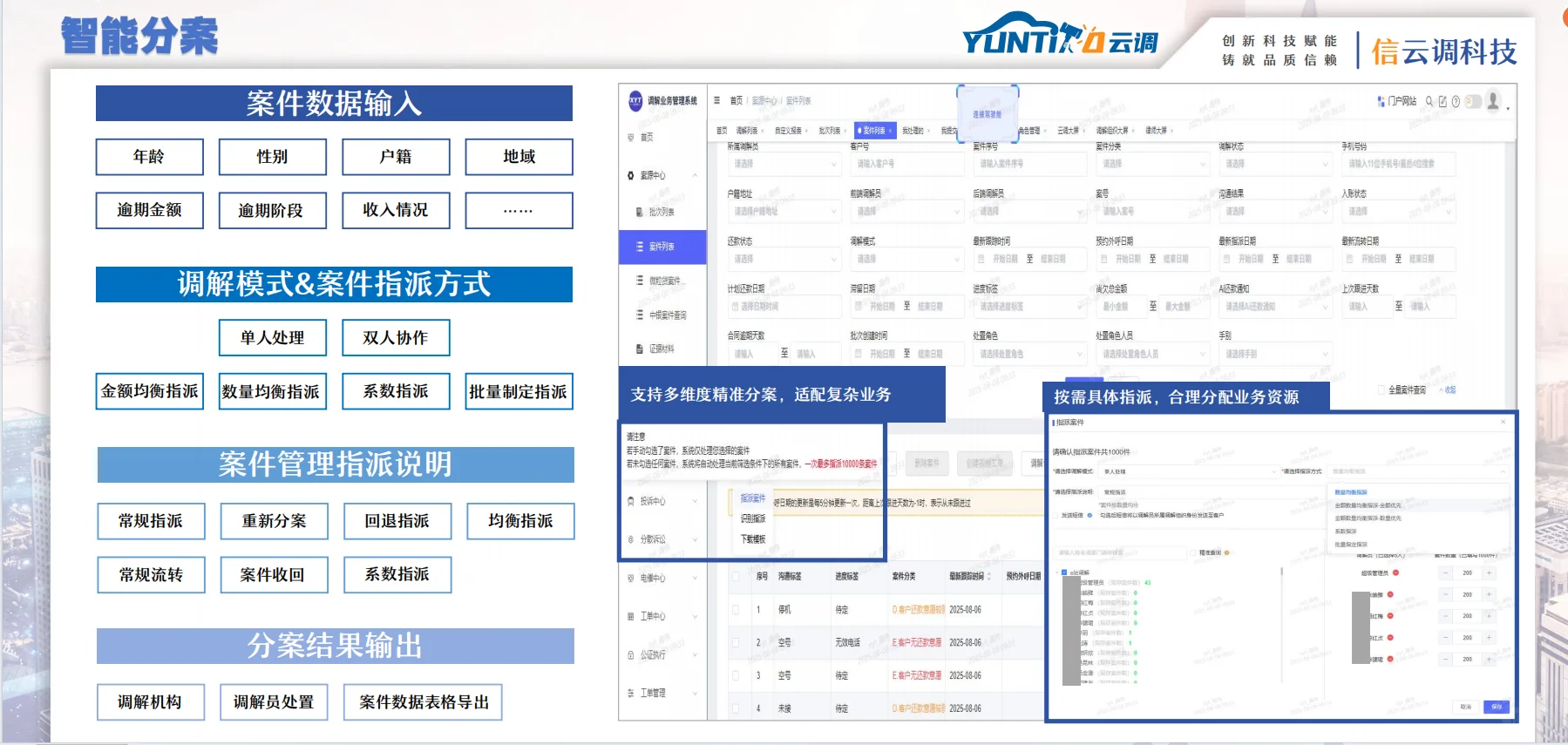This screenshot has height=745, width=1568.
Task: Click the search magnifier icon in header
Action: (x=1429, y=101)
